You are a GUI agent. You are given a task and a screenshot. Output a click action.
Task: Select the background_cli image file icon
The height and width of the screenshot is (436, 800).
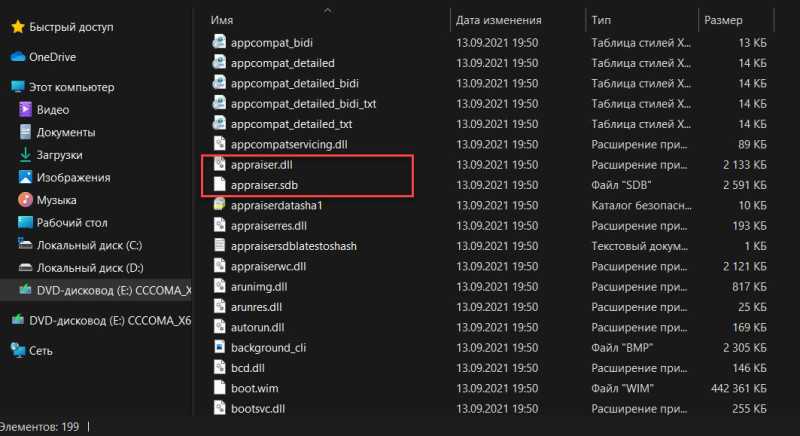219,347
